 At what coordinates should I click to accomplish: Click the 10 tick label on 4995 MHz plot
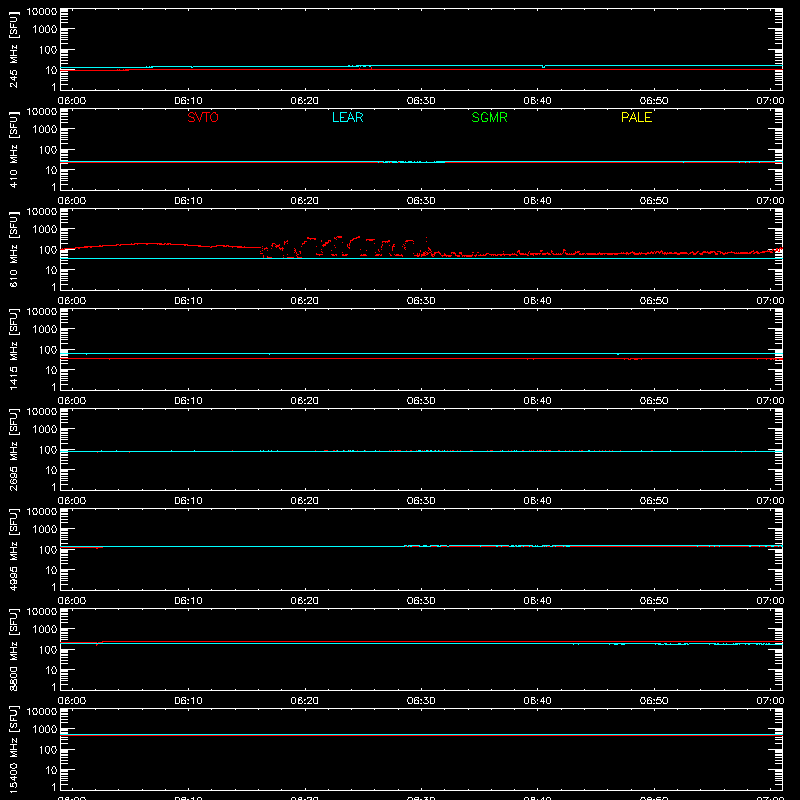(51, 570)
